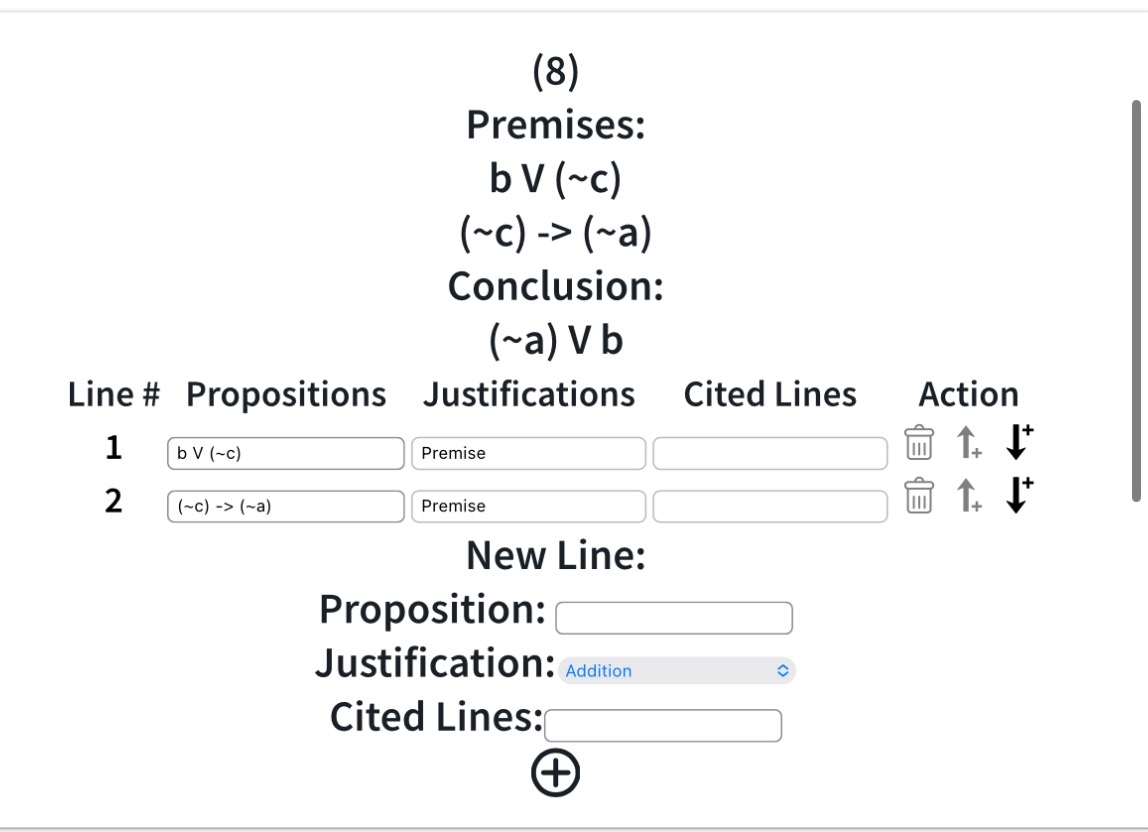Click the empty Cited Lines box for line 2
The image size is (1148, 832).
[769, 506]
